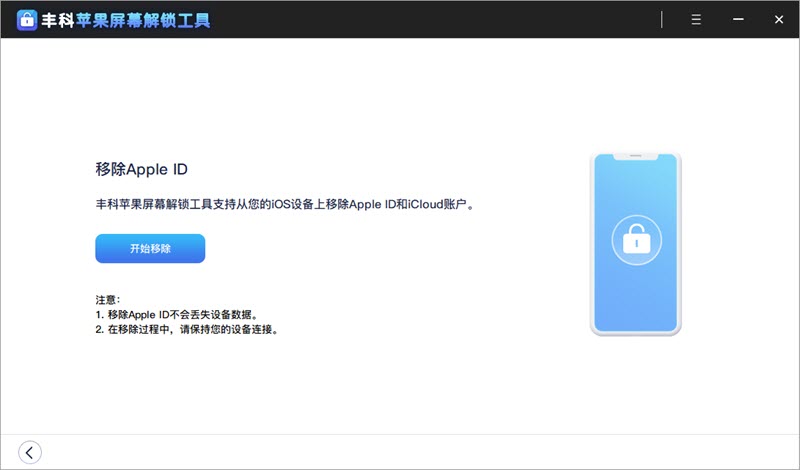Click the app logo lock icon
The image size is (800, 470).
[27, 20]
